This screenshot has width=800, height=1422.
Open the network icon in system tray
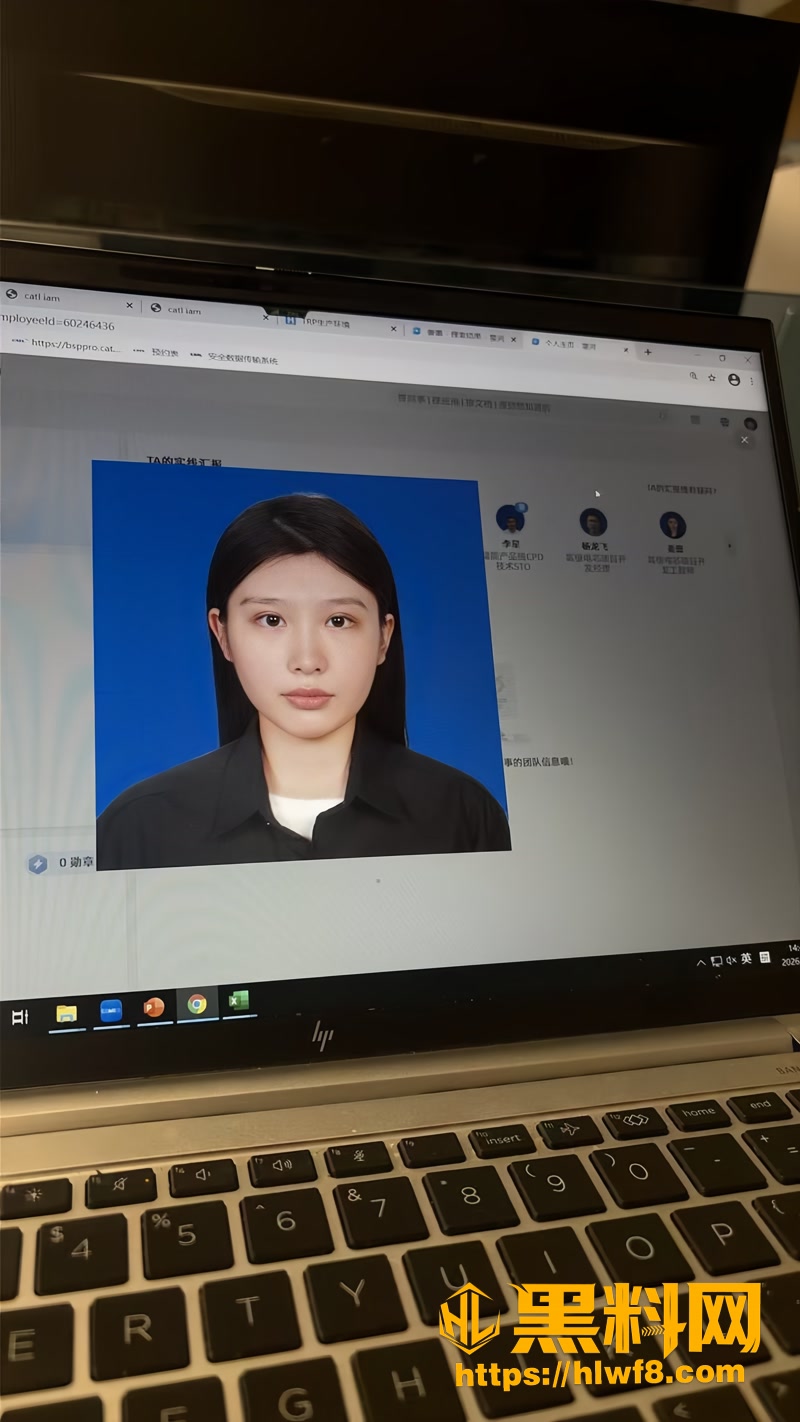716,961
